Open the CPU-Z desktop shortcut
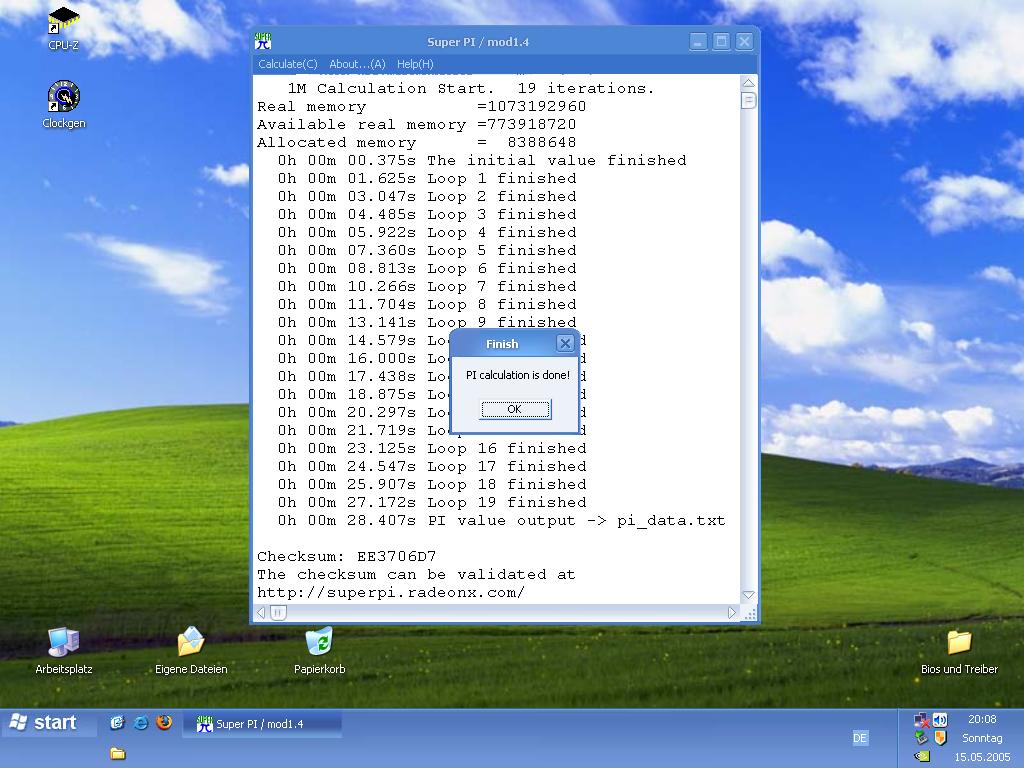 [x=63, y=28]
